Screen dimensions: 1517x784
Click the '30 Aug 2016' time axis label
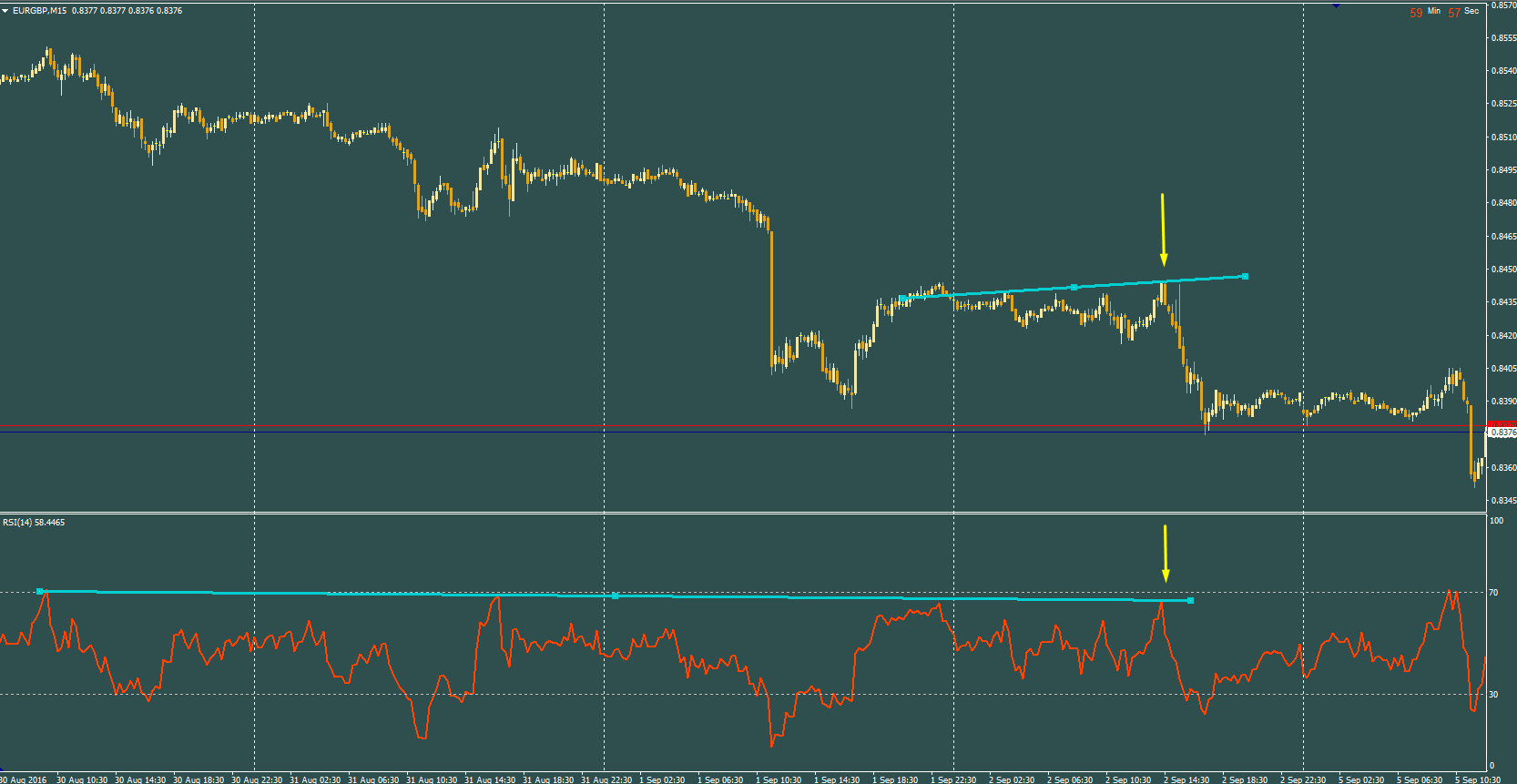(23, 779)
